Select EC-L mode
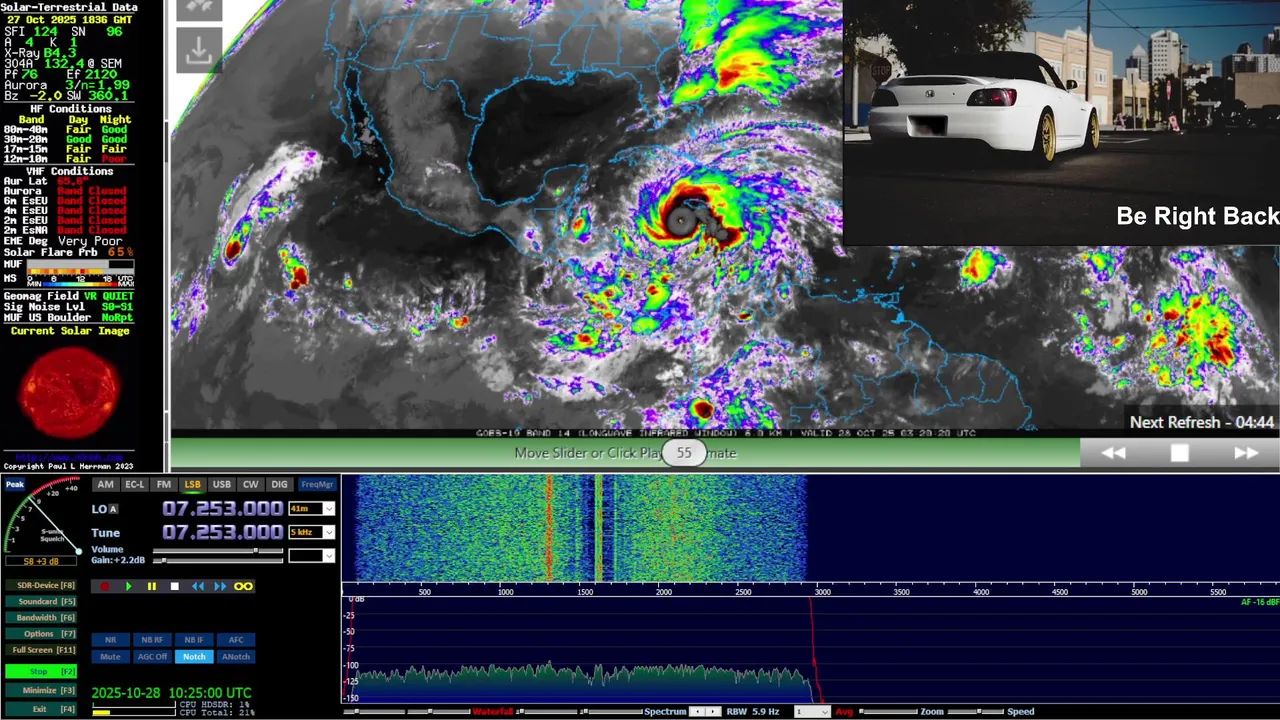 134,485
